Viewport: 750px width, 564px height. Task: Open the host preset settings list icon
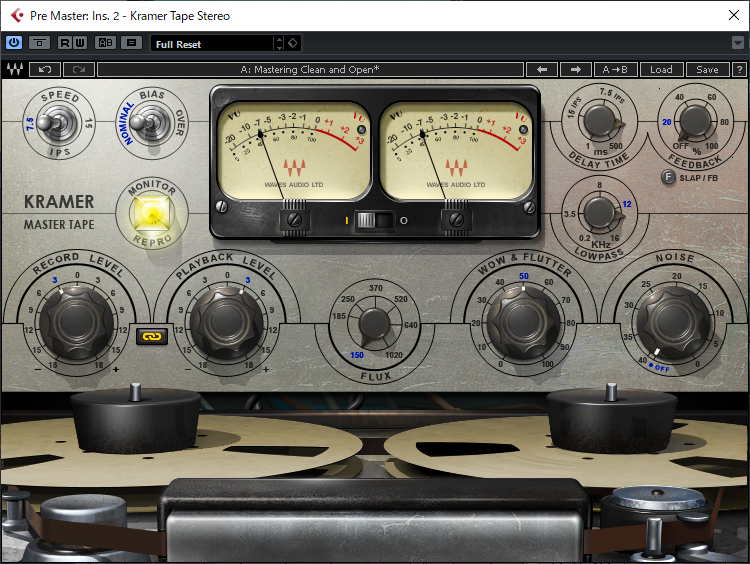click(x=131, y=43)
